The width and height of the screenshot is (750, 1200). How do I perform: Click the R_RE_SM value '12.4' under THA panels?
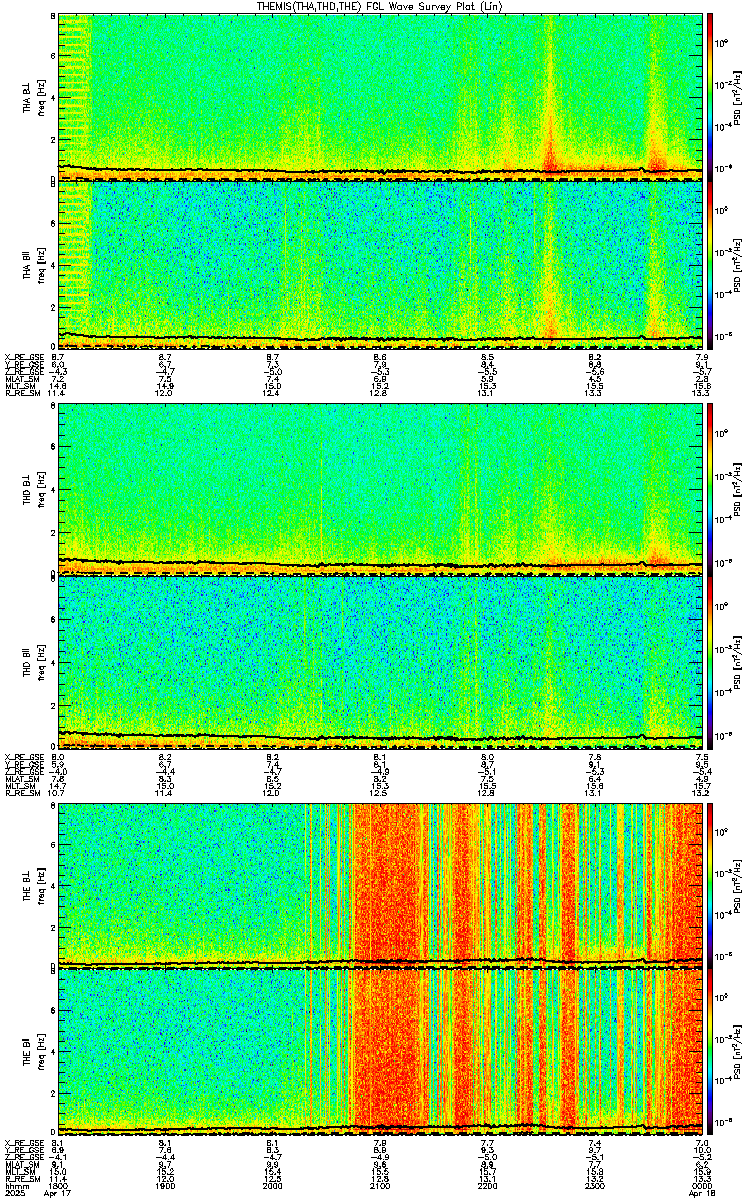pos(272,394)
